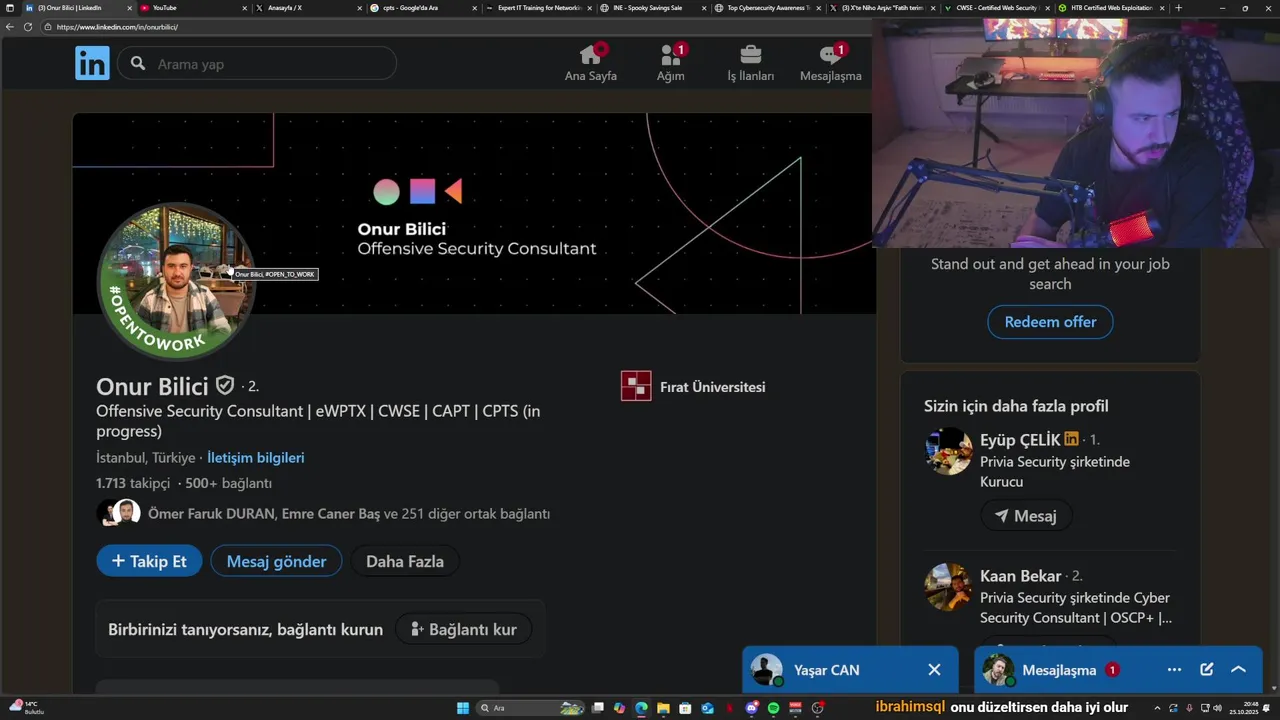The height and width of the screenshot is (720, 1280).
Task: Open Outlook from the taskbar
Action: click(707, 708)
